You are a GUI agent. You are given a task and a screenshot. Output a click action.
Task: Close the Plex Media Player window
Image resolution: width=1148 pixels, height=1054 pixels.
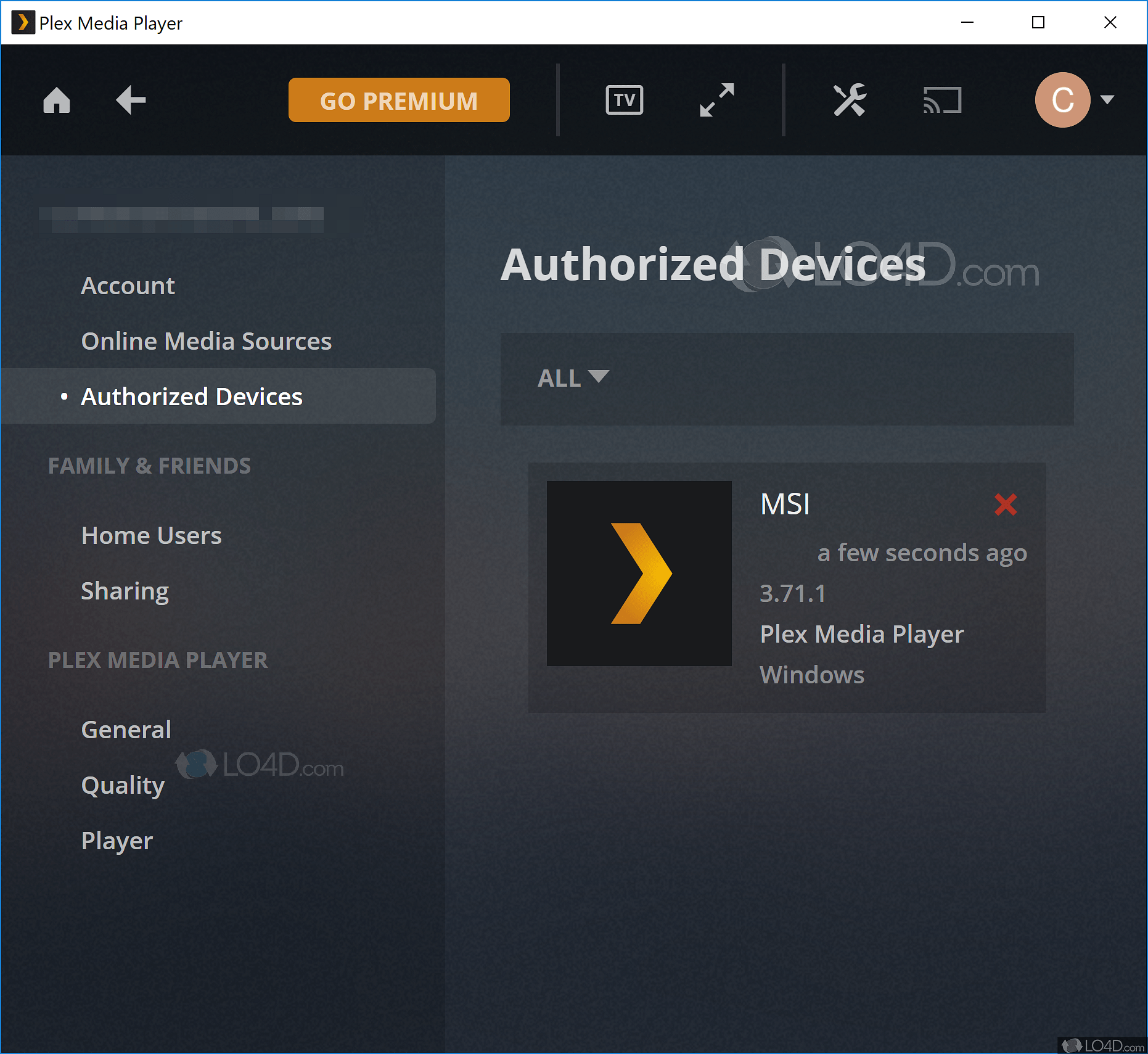[1110, 23]
